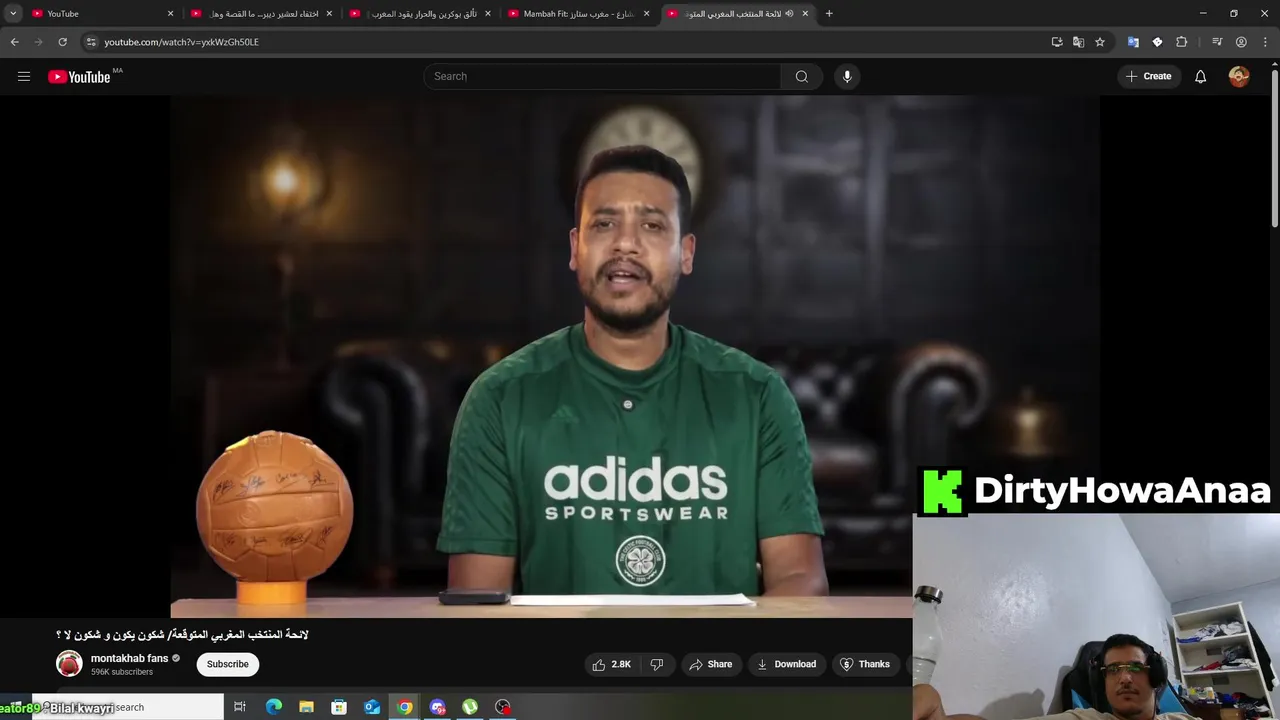This screenshot has width=1280, height=720.
Task: Open File Explorer from taskbar
Action: (x=306, y=707)
